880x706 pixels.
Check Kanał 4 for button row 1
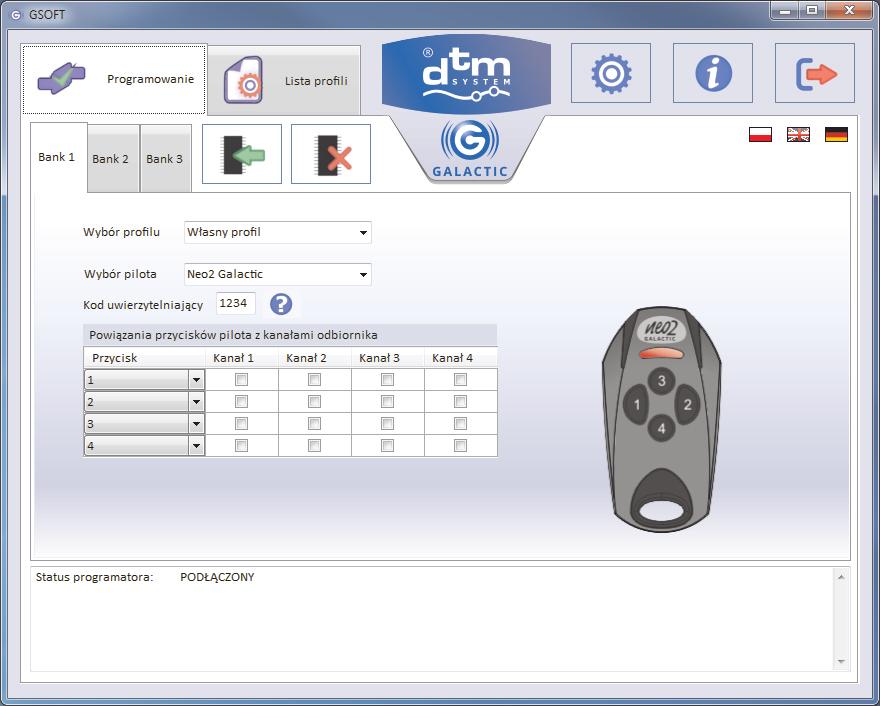460,380
